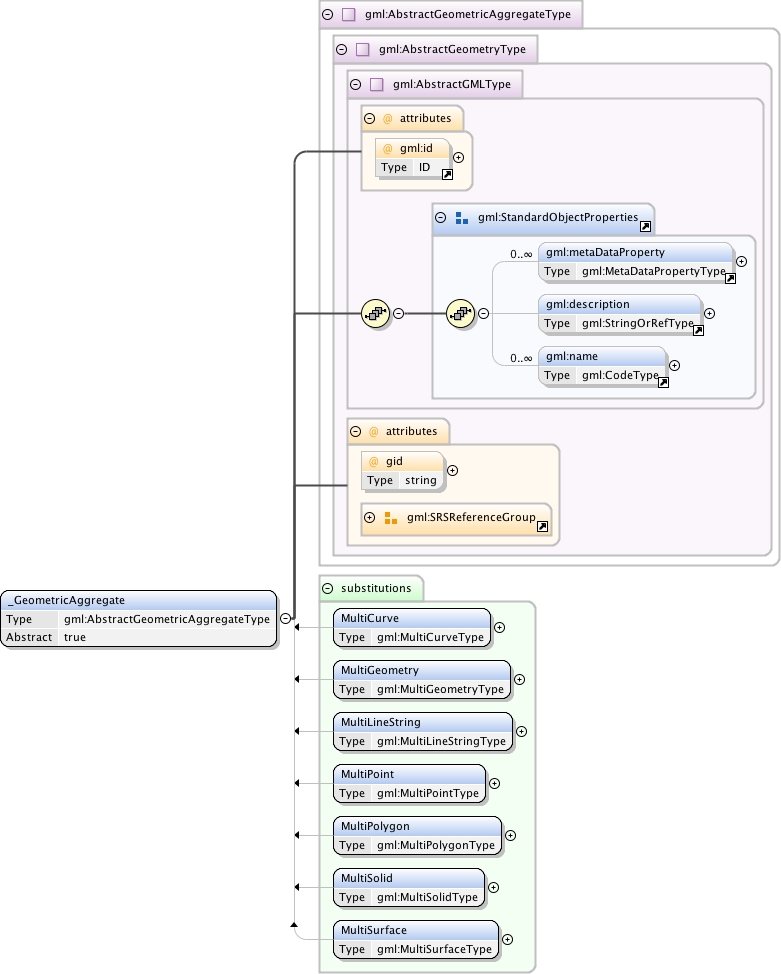The image size is (781, 974).
Task: Expand the MultiPolygon substitution
Action: (x=510, y=835)
